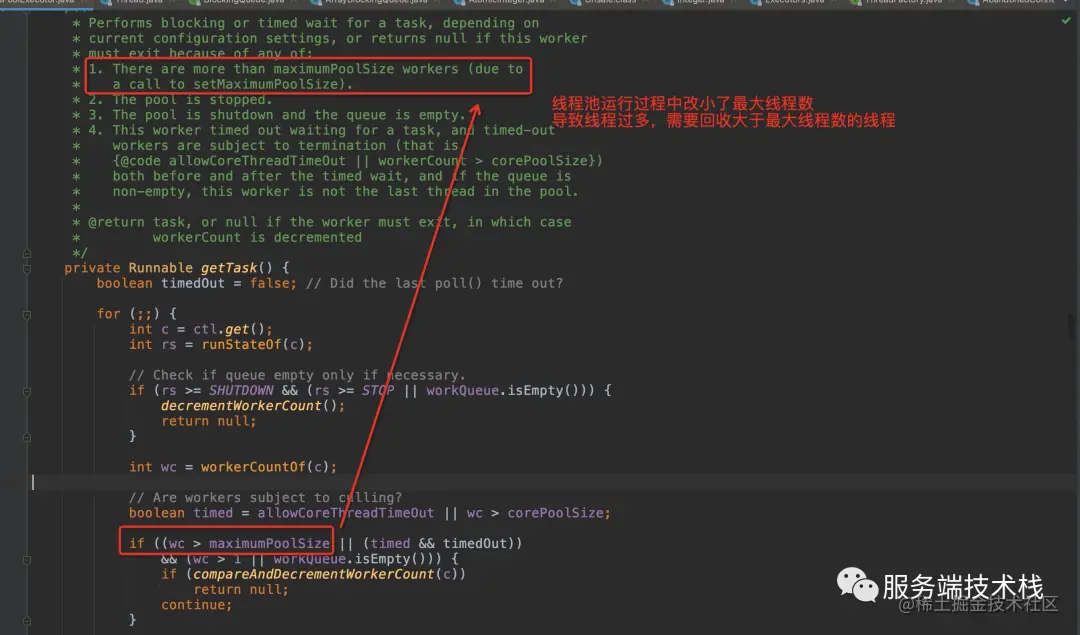Click 'int wc' variable declaration

tap(152, 467)
